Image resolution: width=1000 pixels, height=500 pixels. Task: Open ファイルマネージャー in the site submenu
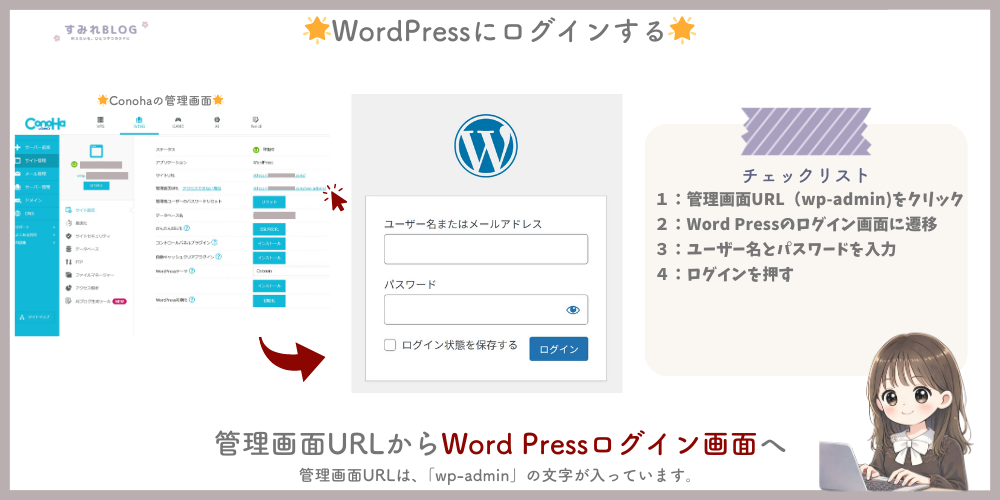90,275
